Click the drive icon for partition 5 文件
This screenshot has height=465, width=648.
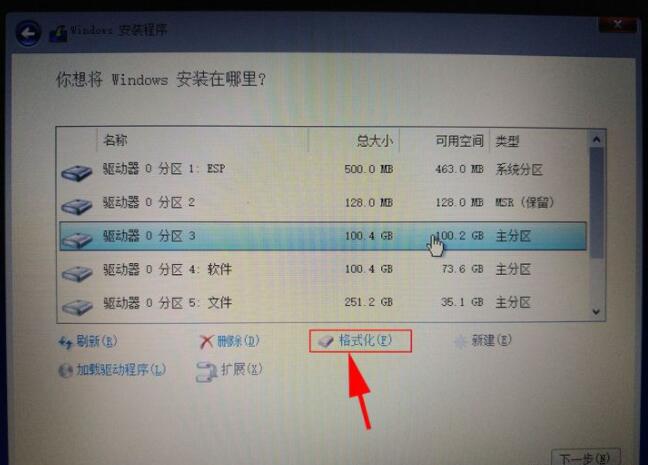[x=77, y=307]
